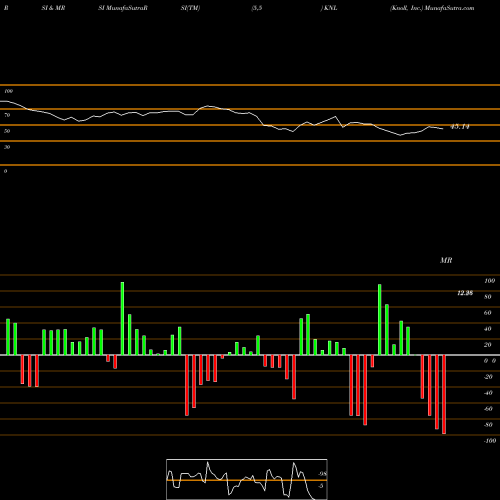Click the 50 level label on RSI axis
The image size is (500, 500).
coord(7,131)
